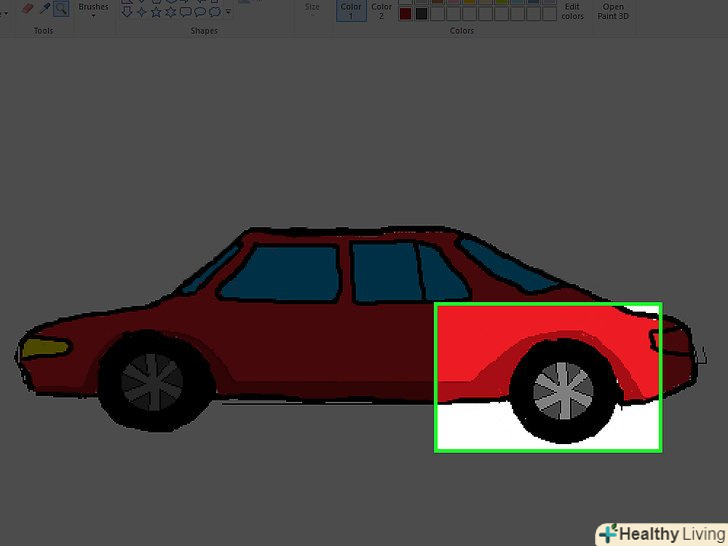
Task: Select the Eraser tool
Action: click(27, 8)
